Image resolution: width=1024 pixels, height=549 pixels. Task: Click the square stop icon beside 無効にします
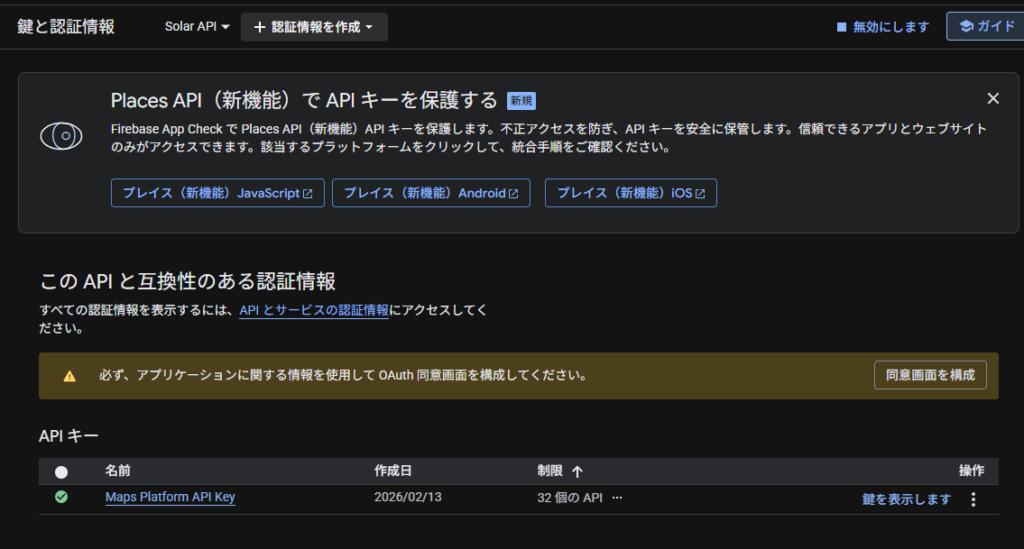[x=842, y=27]
